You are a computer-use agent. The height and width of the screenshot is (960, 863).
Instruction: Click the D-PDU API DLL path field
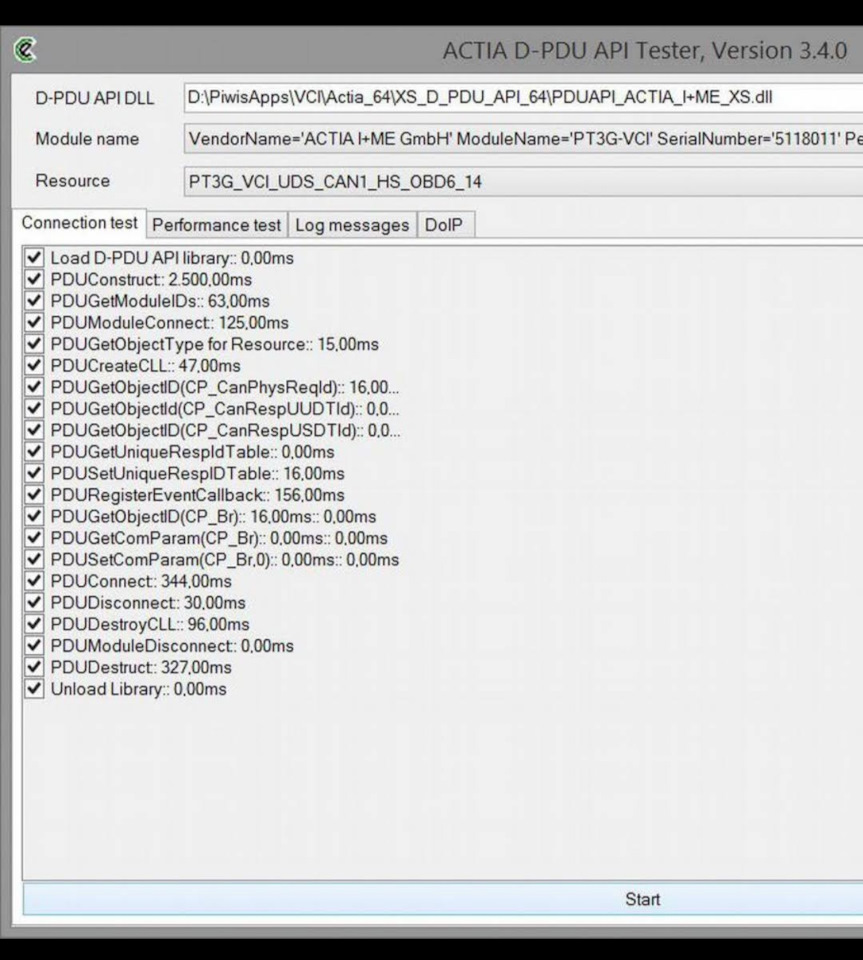coord(520,97)
